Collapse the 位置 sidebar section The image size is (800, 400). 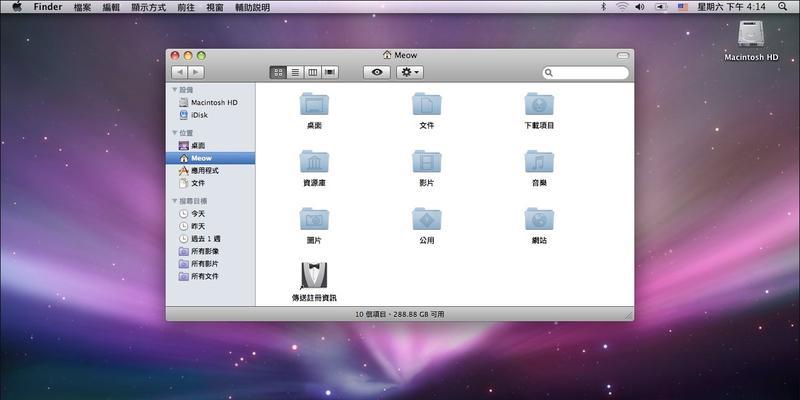(x=174, y=133)
